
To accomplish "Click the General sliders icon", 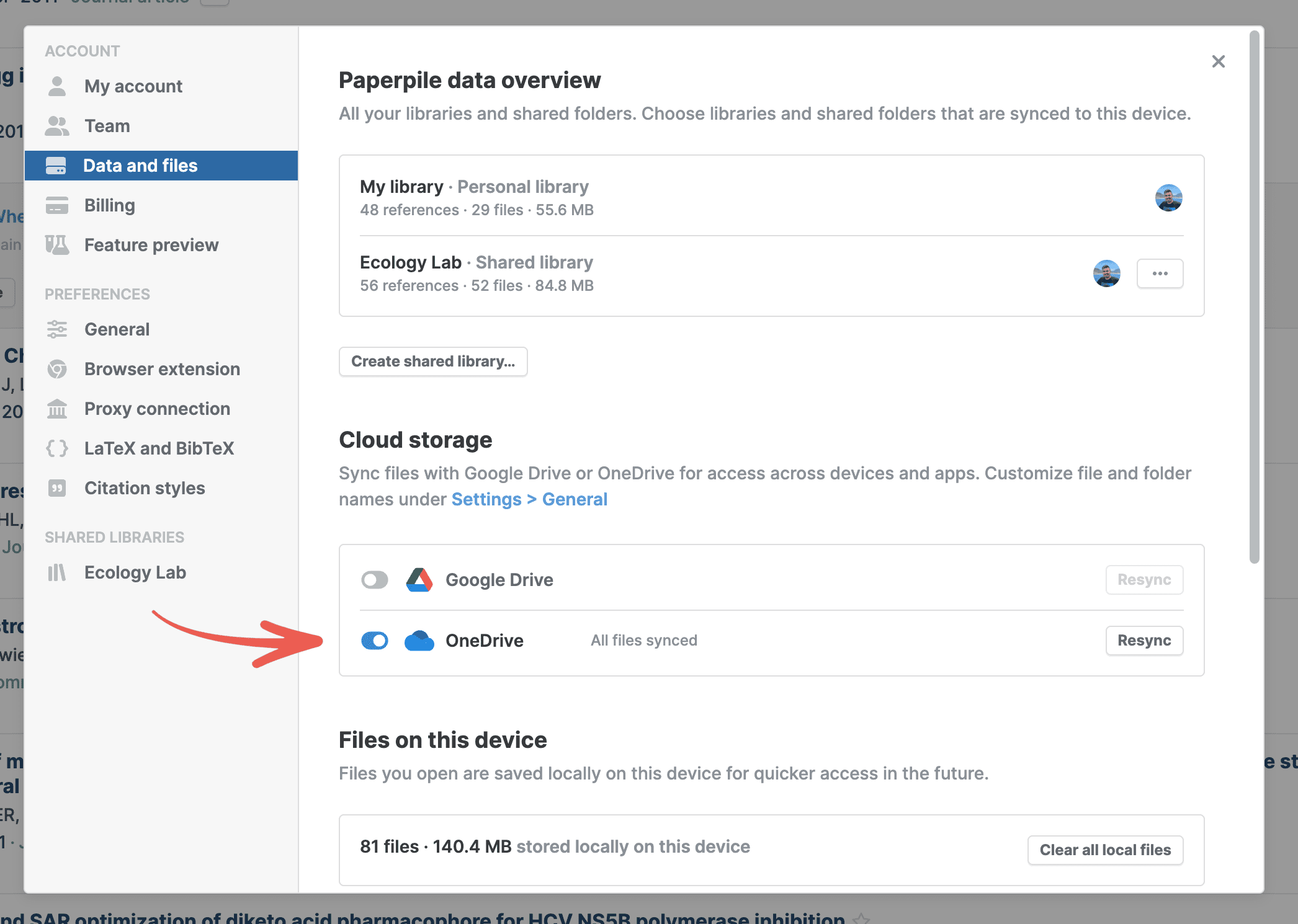I will click(x=57, y=329).
